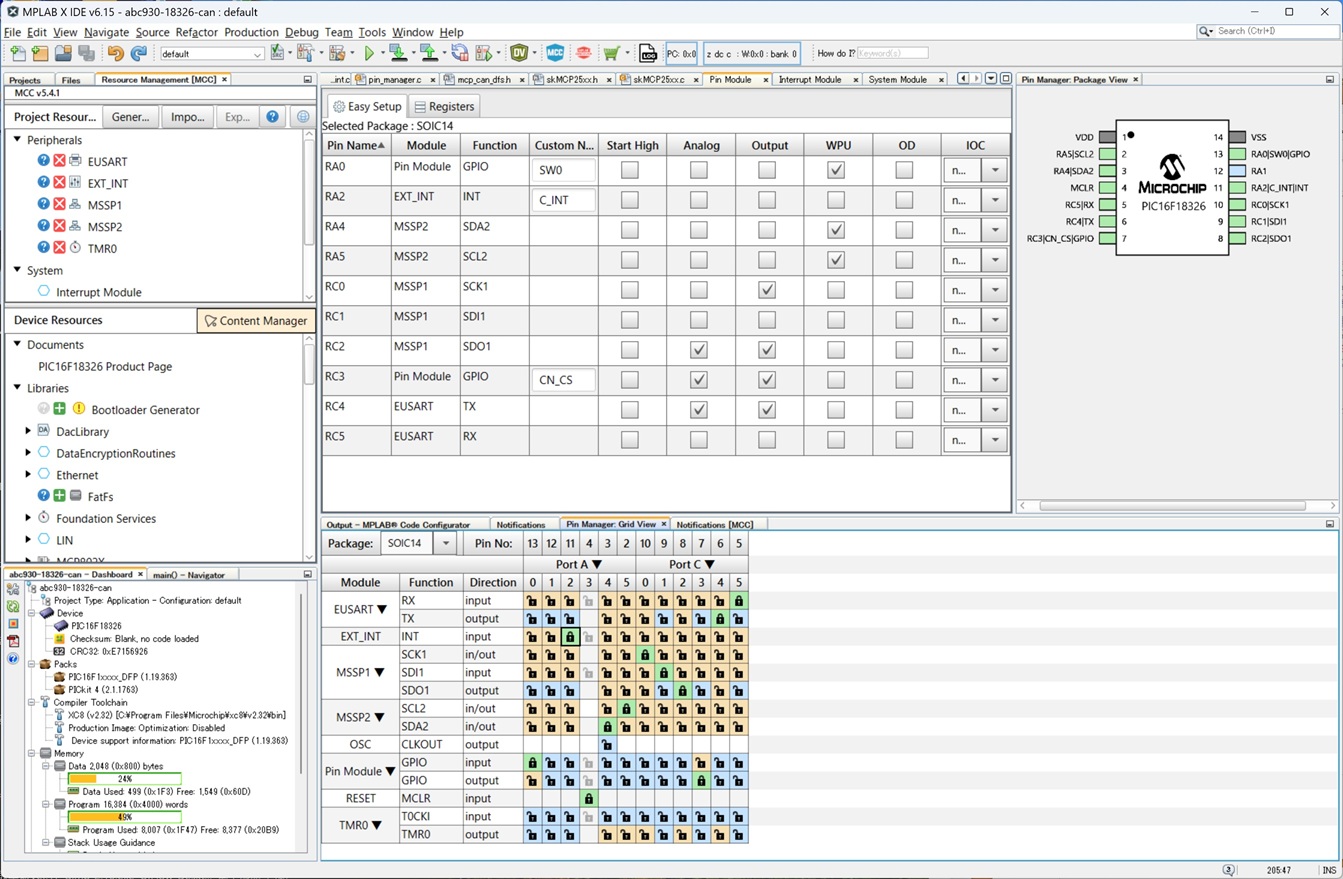Viewport: 1343px width, 879px height.
Task: Open help for the TMR0 peripheral
Action: coord(43,248)
